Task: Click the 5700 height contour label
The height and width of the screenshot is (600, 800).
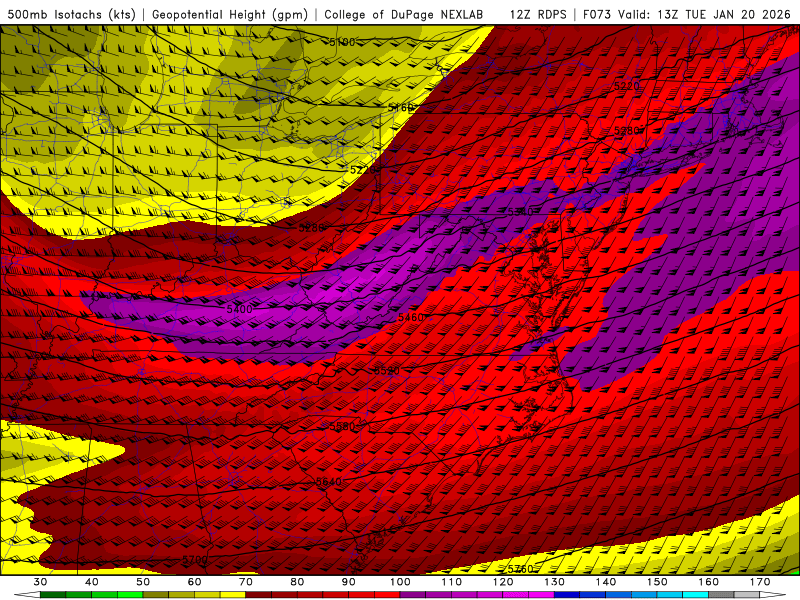Action: (195, 560)
